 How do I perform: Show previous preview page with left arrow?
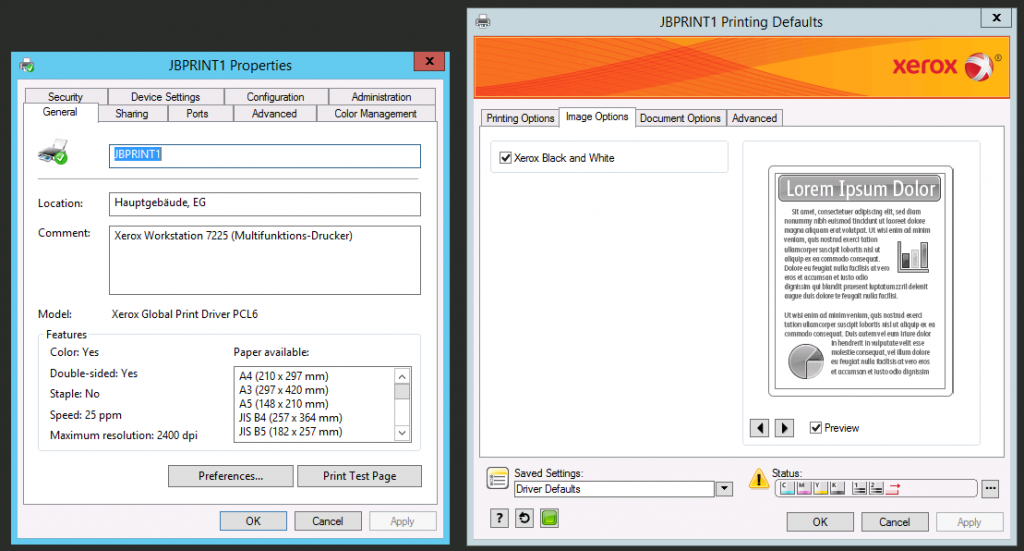759,428
